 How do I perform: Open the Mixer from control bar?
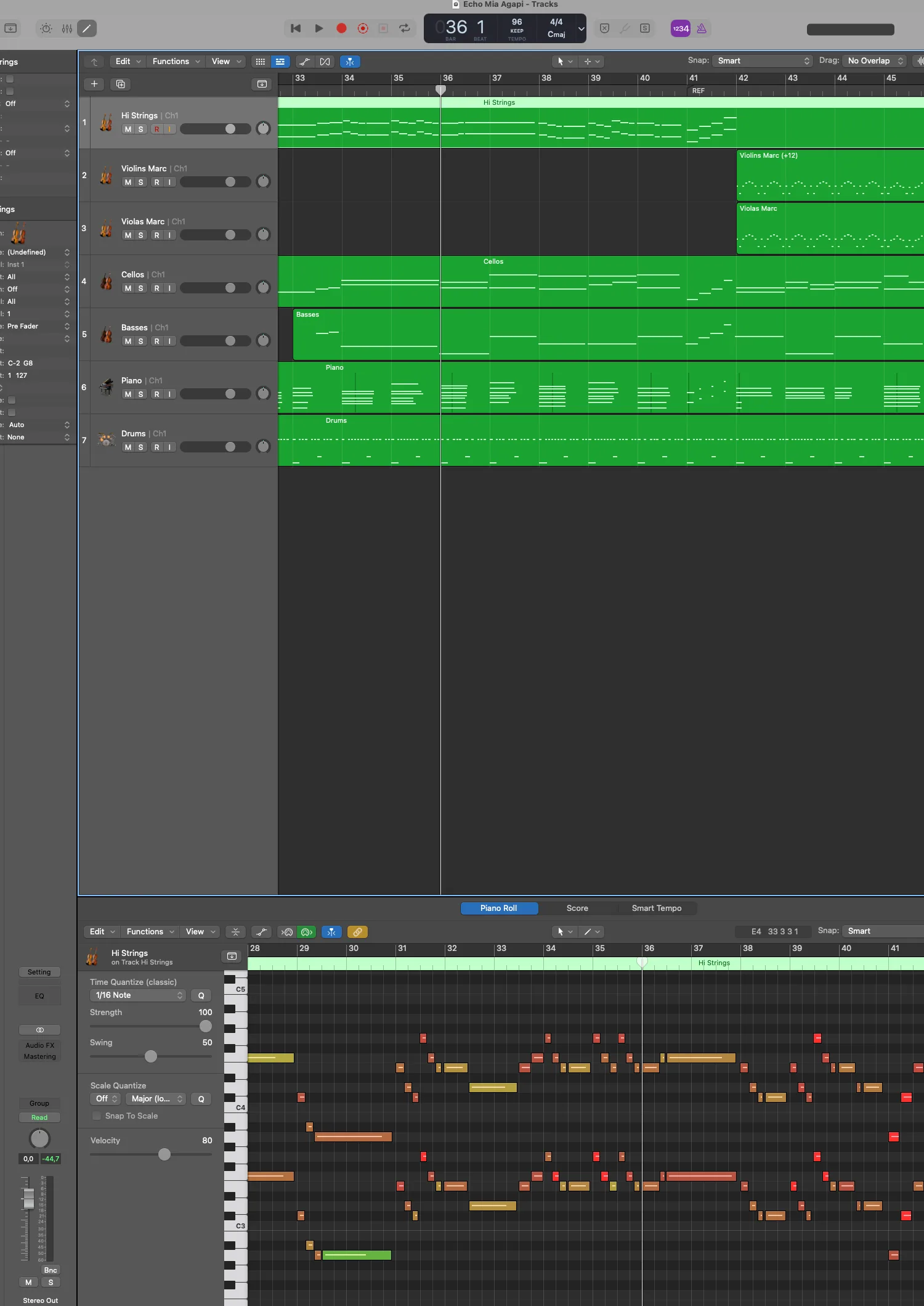(x=67, y=28)
